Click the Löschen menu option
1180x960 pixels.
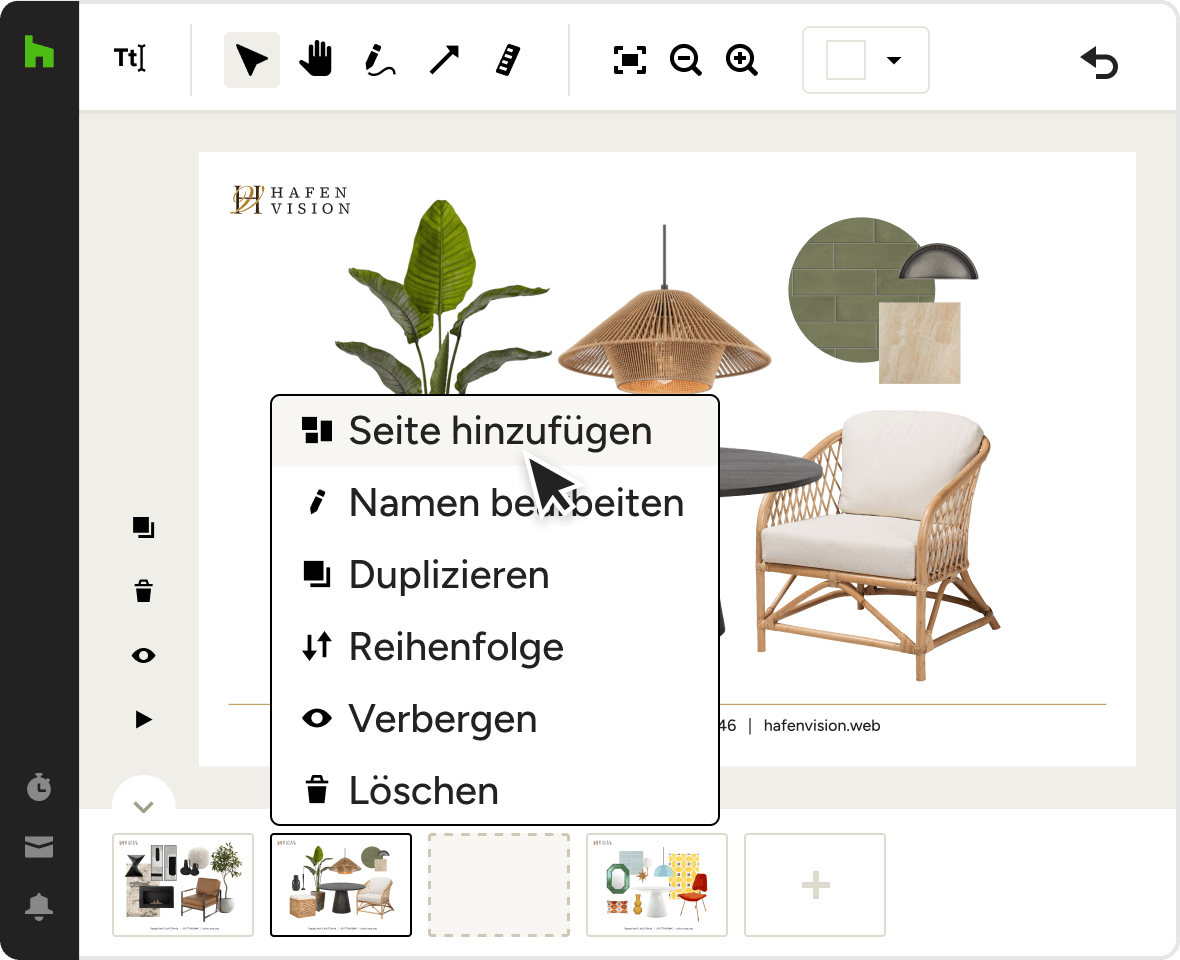coord(495,790)
